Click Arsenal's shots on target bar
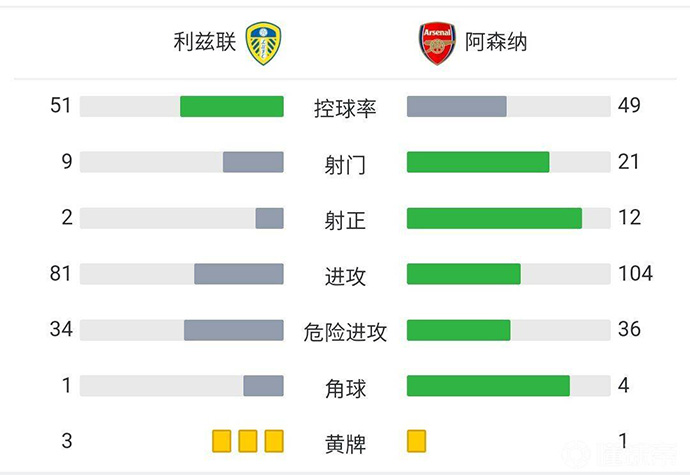This screenshot has height=475, width=690. pos(494,218)
